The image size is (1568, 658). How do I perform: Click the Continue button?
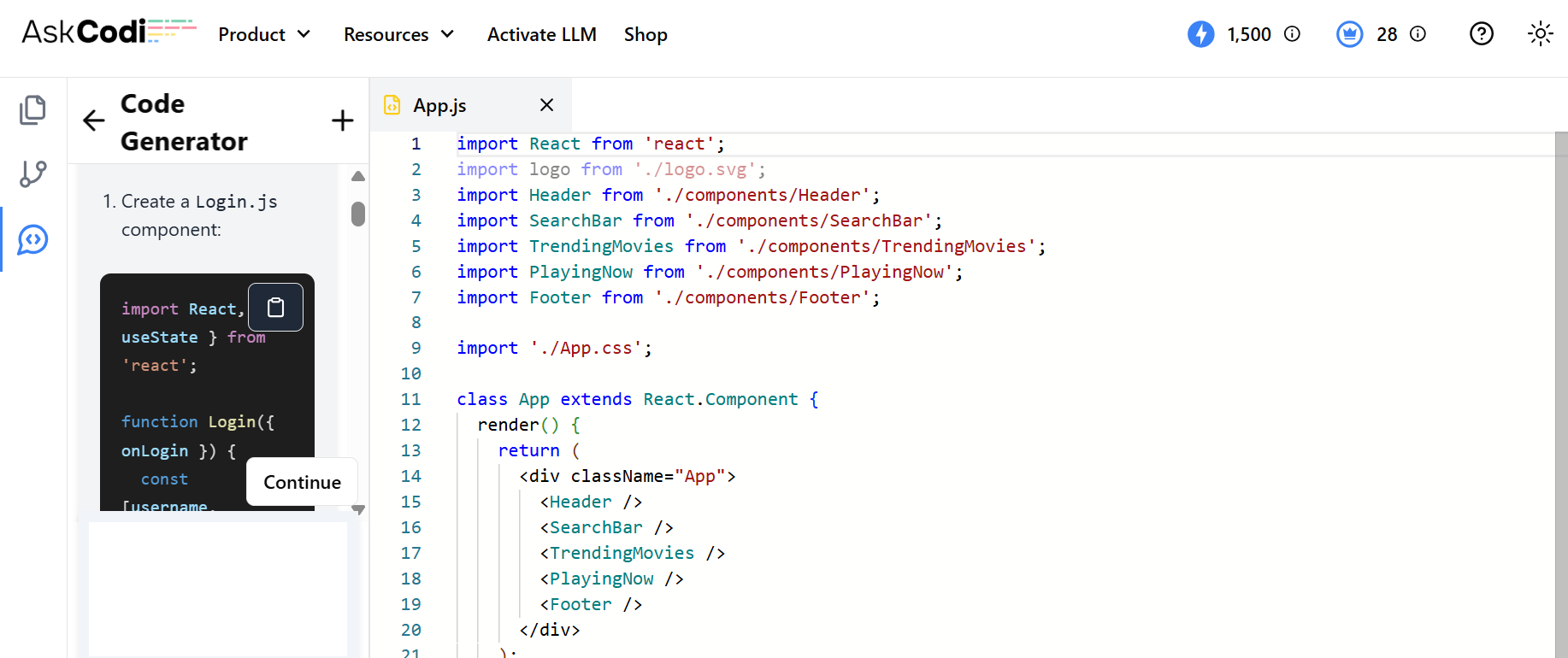point(302,482)
